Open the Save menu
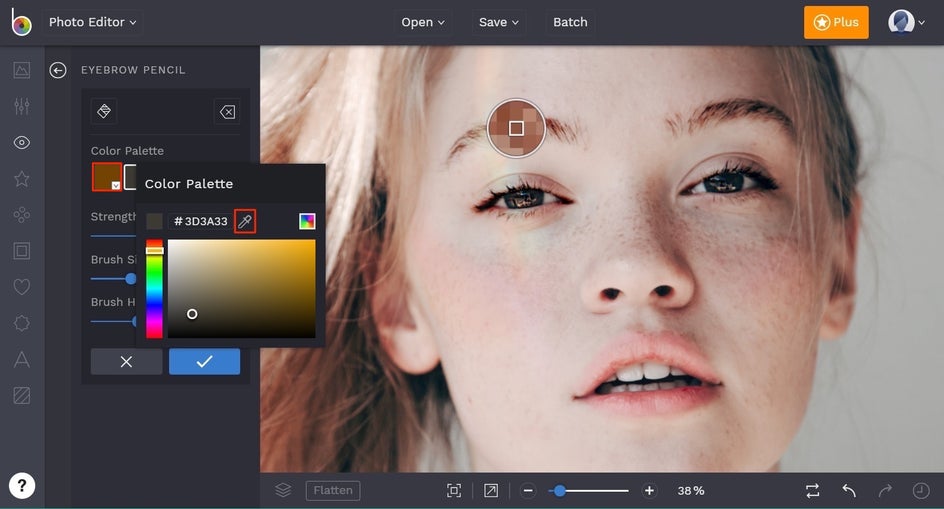 coord(498,22)
